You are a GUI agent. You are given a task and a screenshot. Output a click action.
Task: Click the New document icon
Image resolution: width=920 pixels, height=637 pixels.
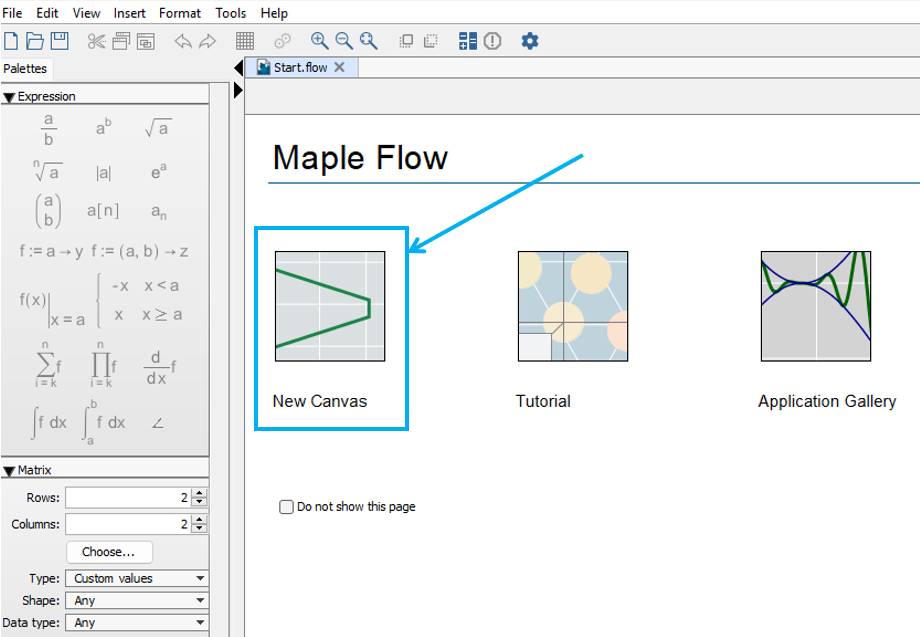pyautogui.click(x=11, y=41)
